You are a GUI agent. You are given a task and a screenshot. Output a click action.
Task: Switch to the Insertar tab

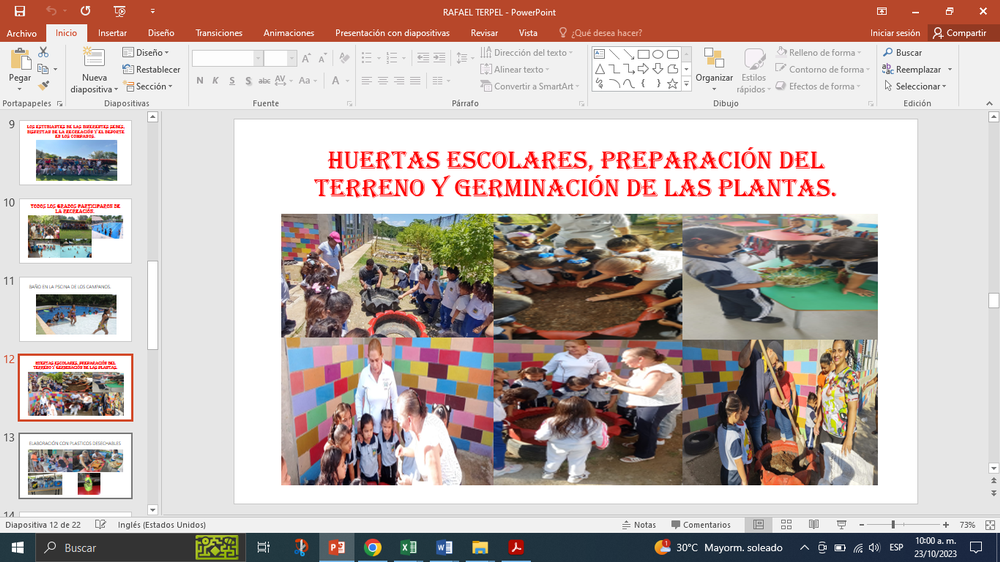pyautogui.click(x=112, y=33)
